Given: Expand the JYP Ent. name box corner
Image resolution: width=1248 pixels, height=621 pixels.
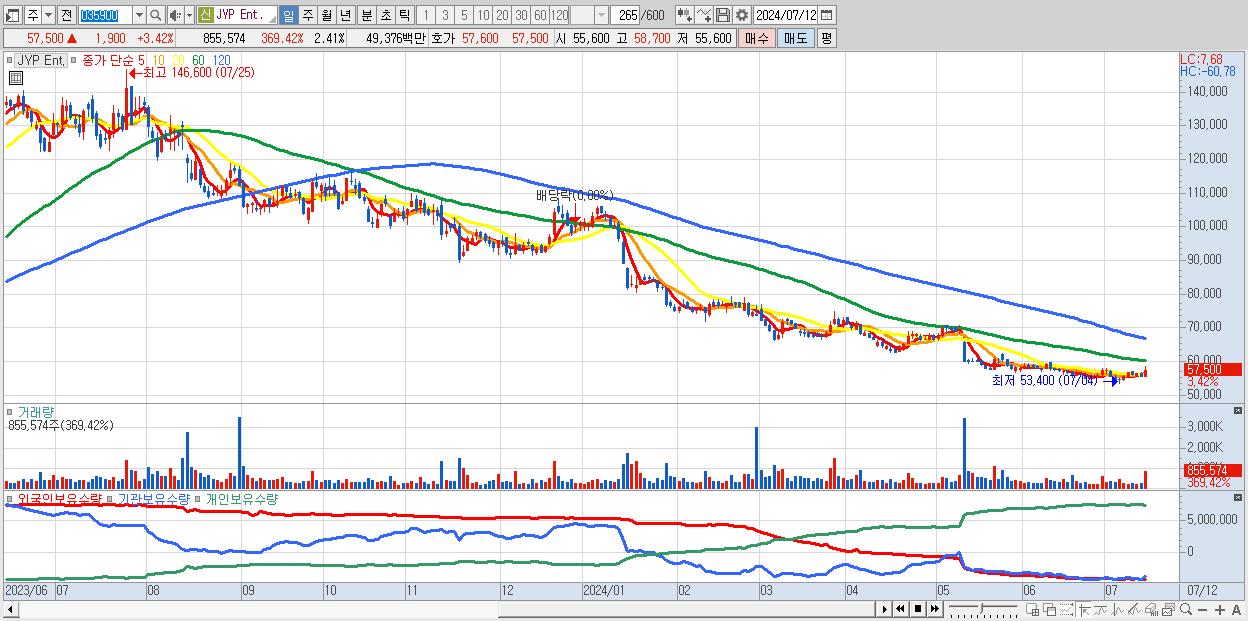Looking at the screenshot, I should pyautogui.click(x=271, y=20).
